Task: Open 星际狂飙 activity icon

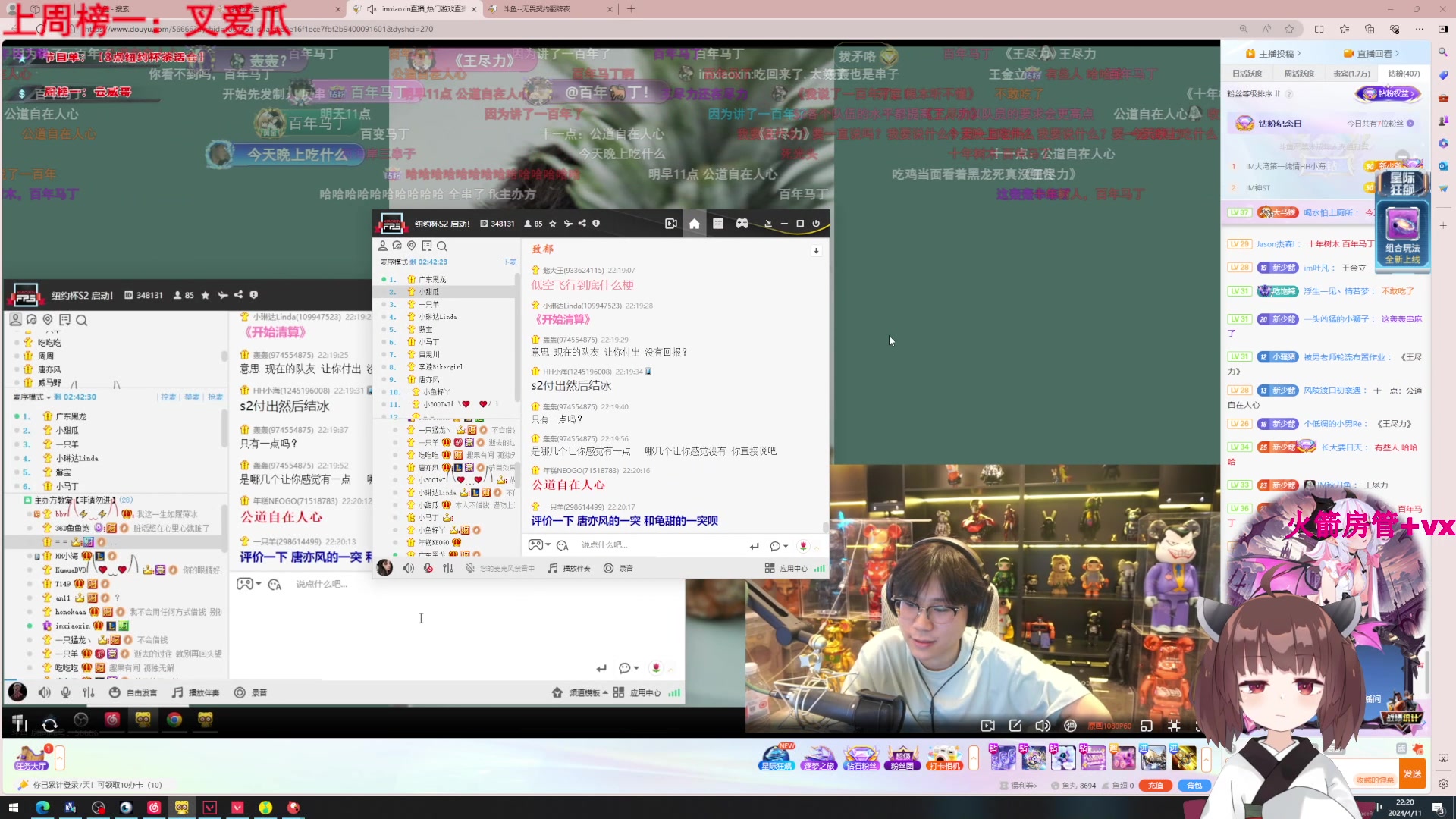Action: 777,757
